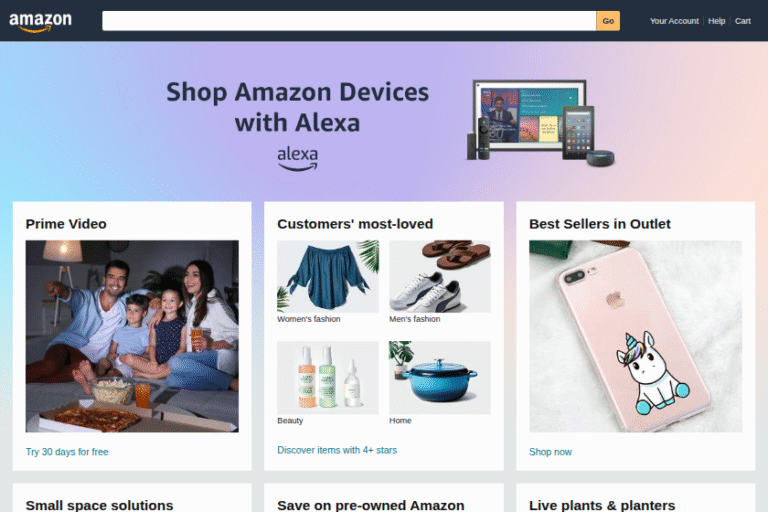Open the unicorn phone case image
This screenshot has height=512, width=768.
pyautogui.click(x=635, y=336)
